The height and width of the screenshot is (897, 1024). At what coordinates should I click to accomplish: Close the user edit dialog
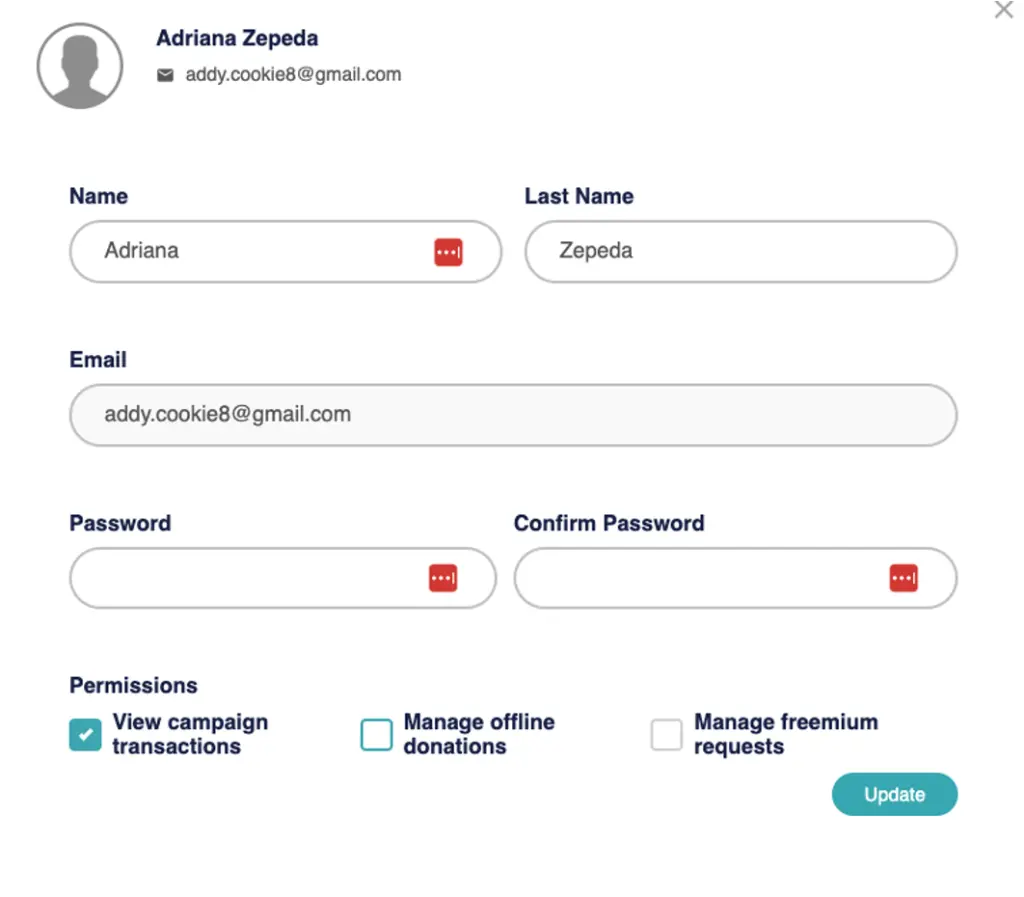1003,10
